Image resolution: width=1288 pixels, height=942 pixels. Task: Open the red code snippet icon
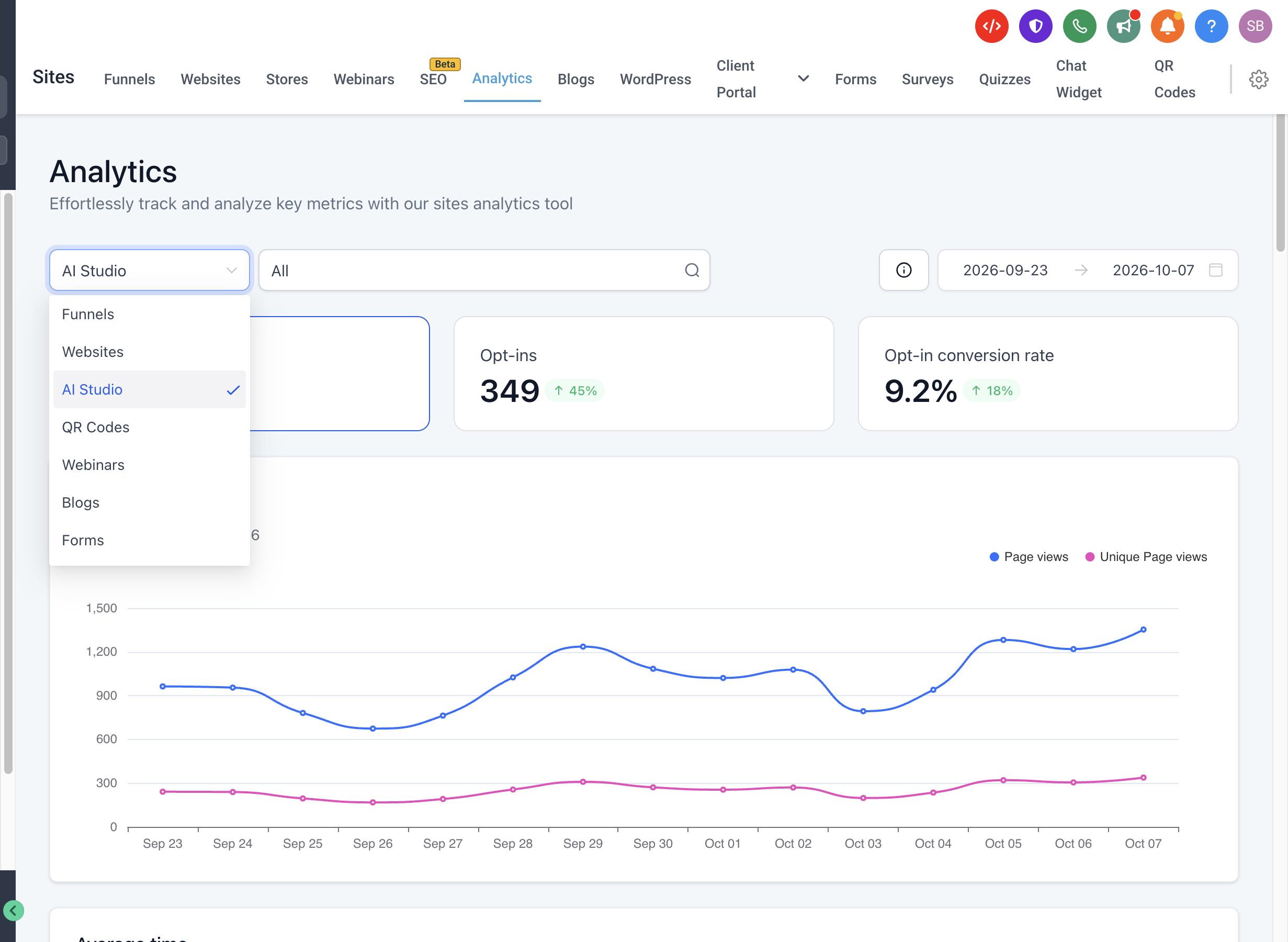pos(992,26)
